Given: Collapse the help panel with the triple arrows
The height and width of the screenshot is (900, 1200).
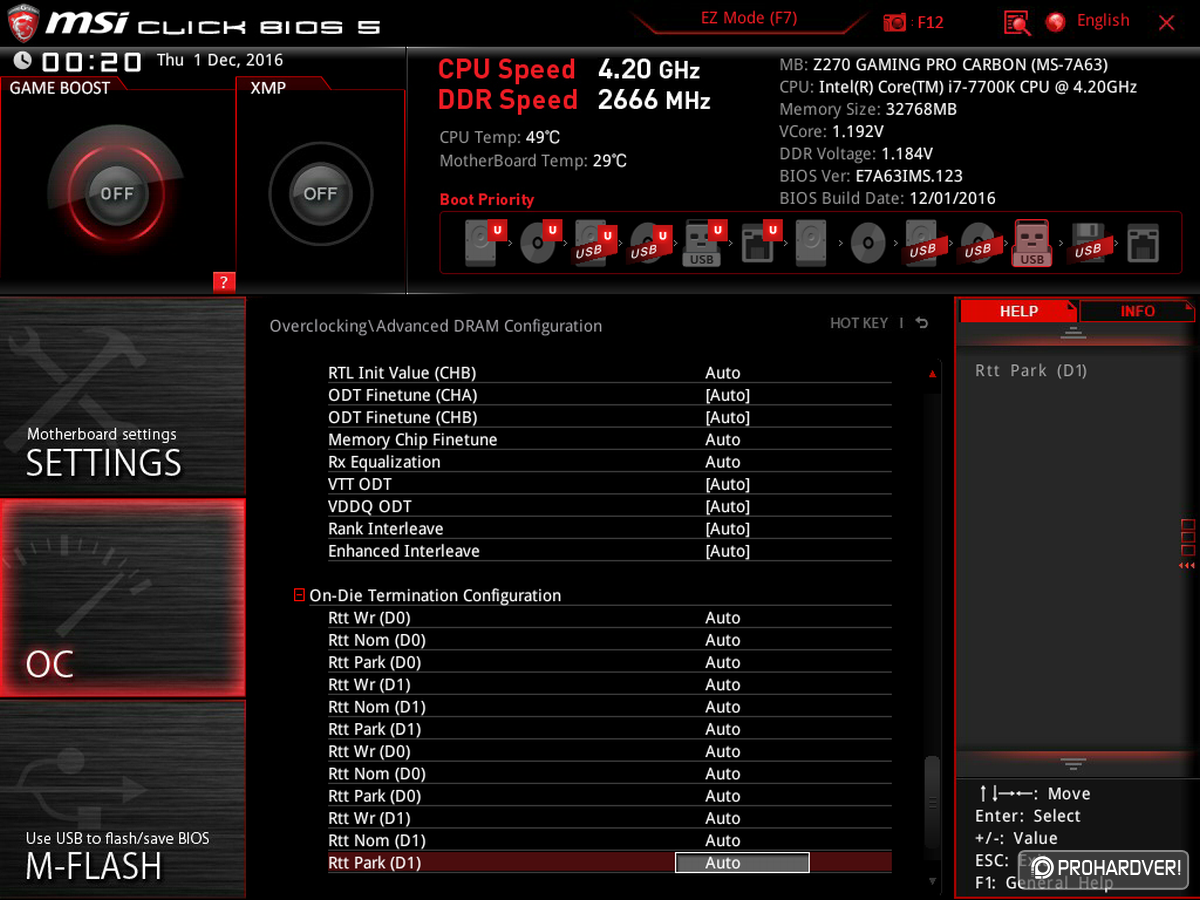Looking at the screenshot, I should [1187, 566].
